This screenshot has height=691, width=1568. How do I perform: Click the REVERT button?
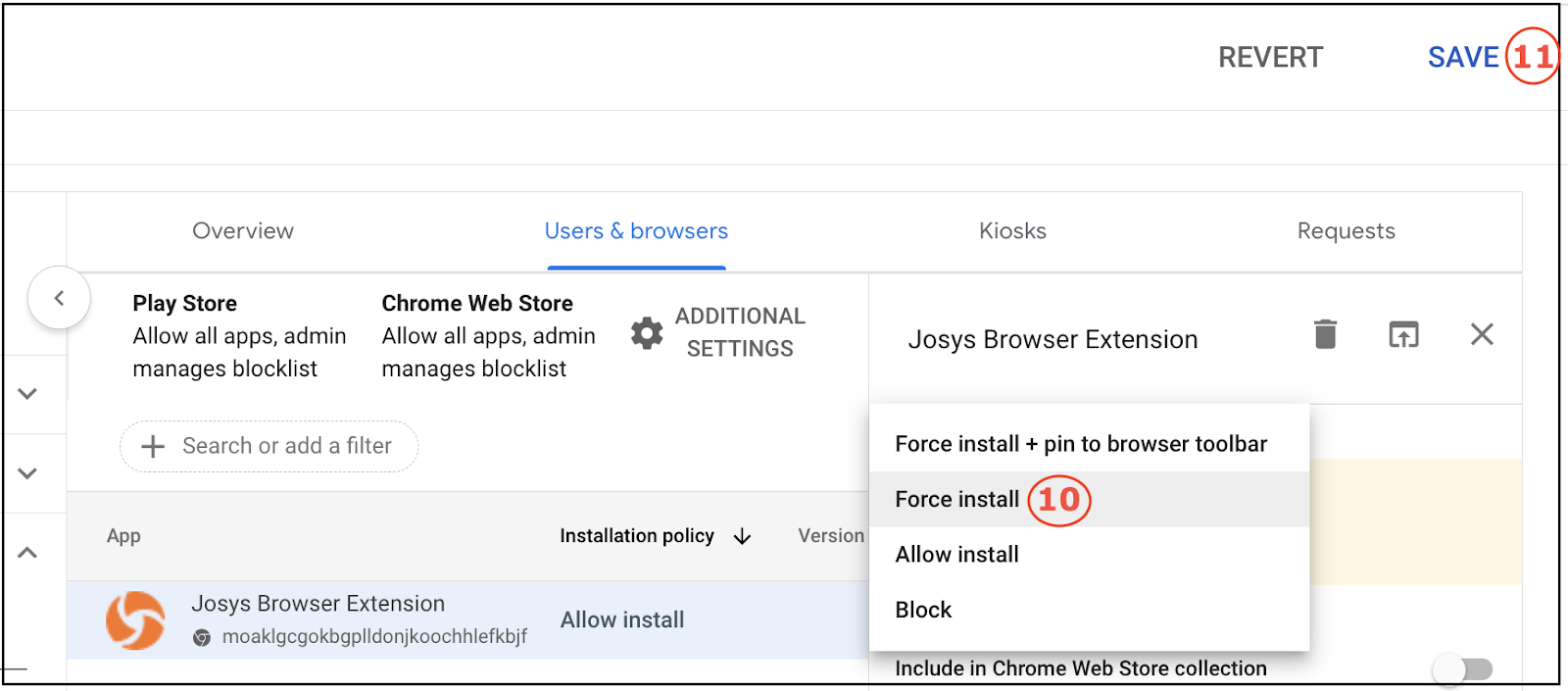[x=1270, y=57]
